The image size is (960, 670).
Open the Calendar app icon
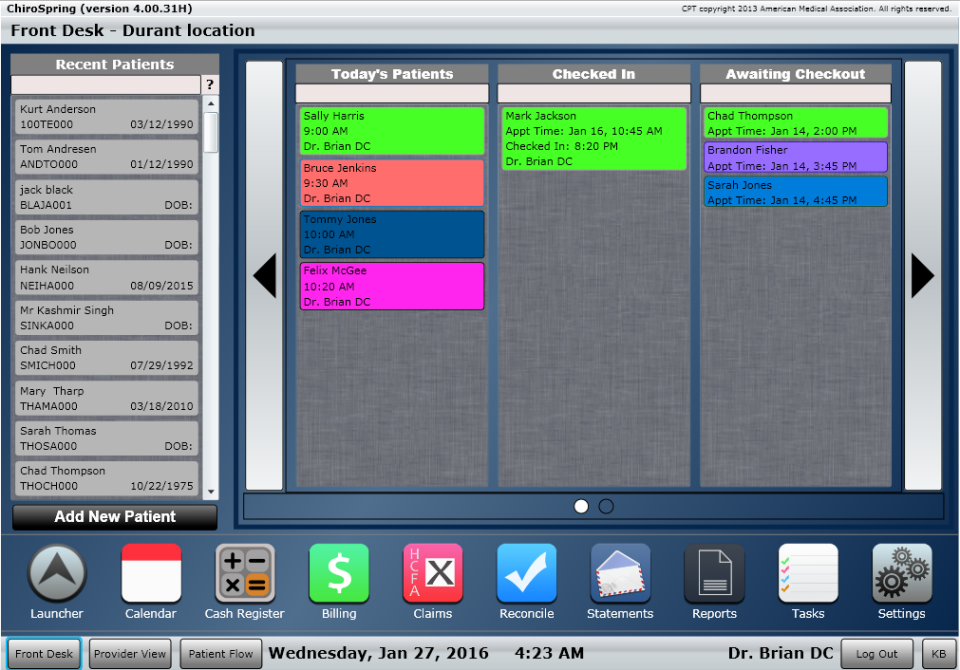point(151,574)
